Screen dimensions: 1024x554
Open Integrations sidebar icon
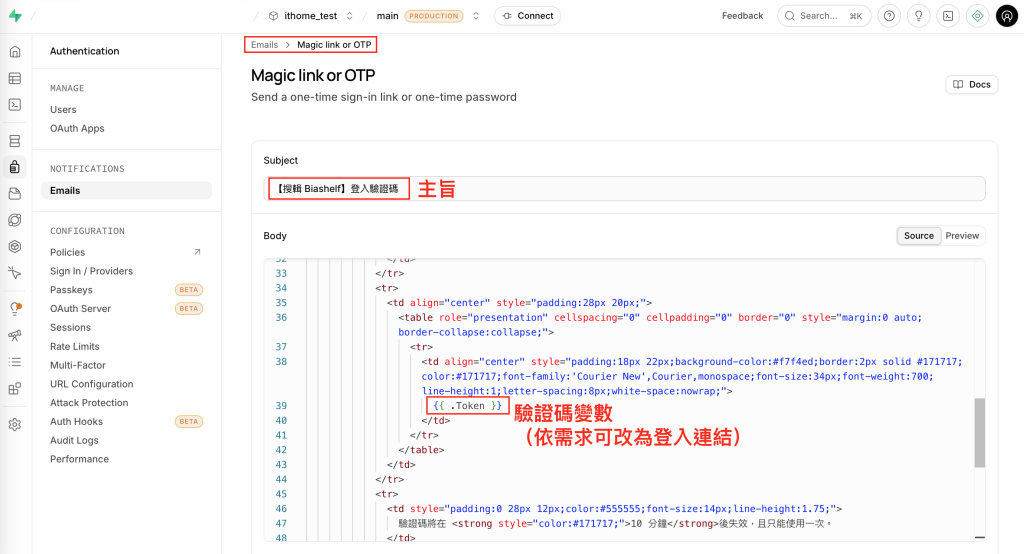pyautogui.click(x=15, y=389)
